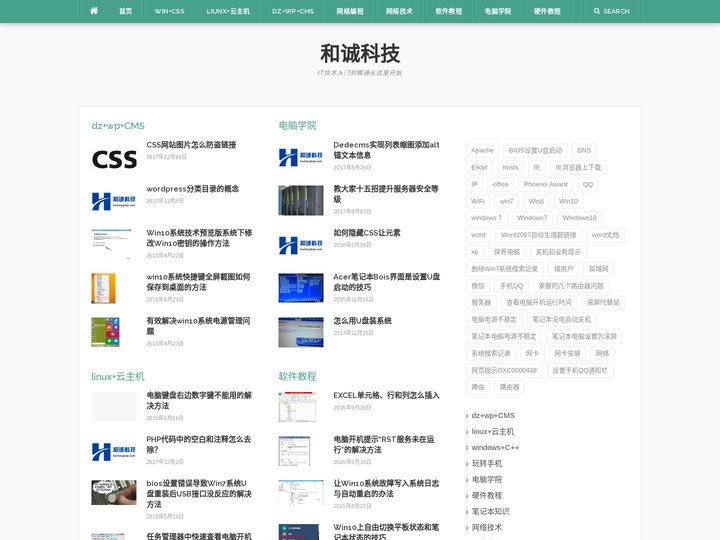
Task: Open article Dedecms实现列表缩图添加alt
Action: pos(387,150)
